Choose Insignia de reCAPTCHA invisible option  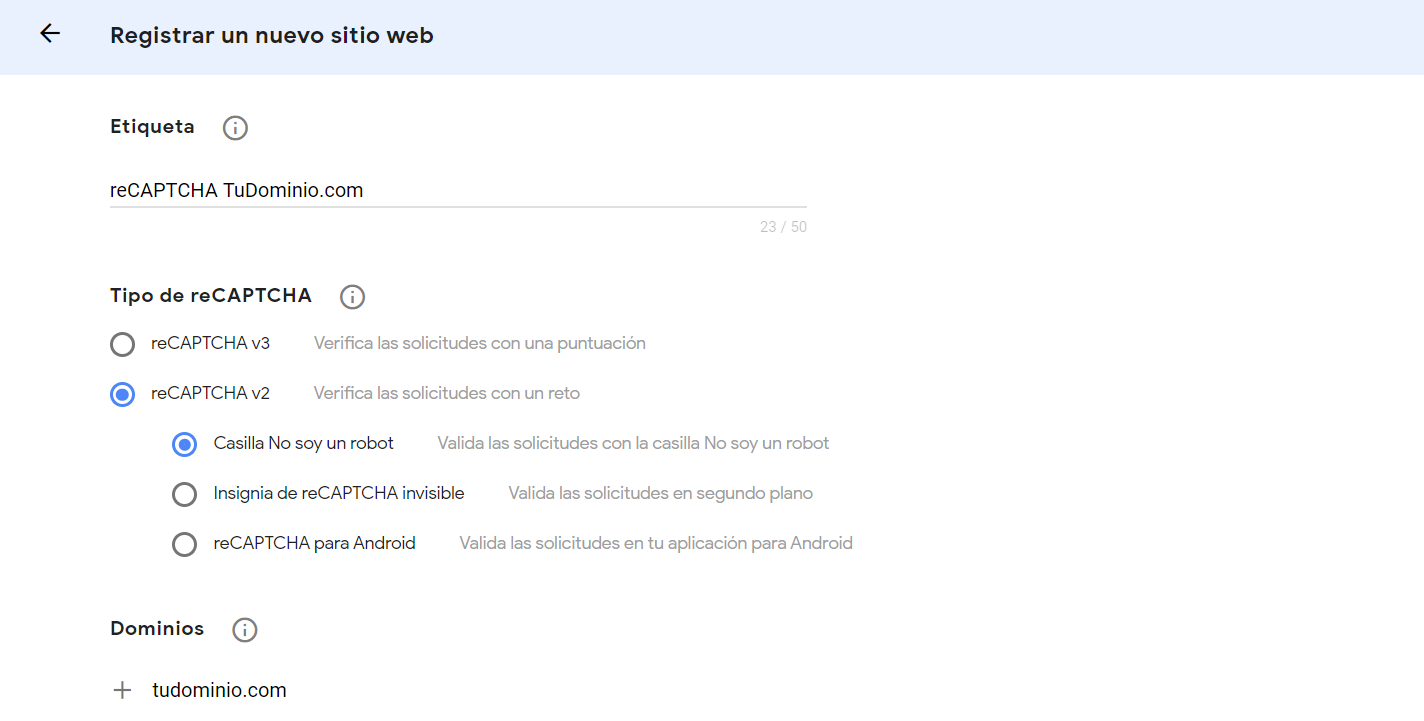point(184,495)
